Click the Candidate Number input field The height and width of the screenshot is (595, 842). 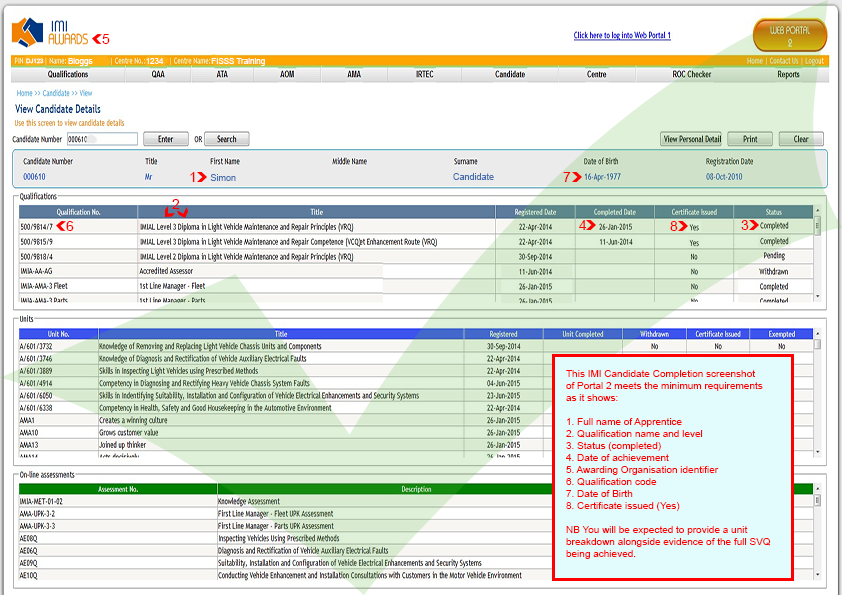point(103,139)
